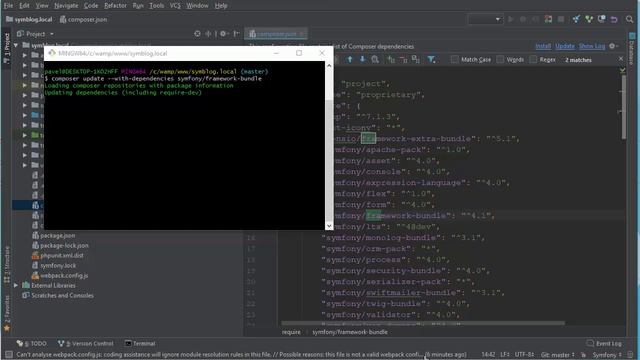Click hide Project panel icon
The height and width of the screenshot is (360, 640).
click(236, 33)
